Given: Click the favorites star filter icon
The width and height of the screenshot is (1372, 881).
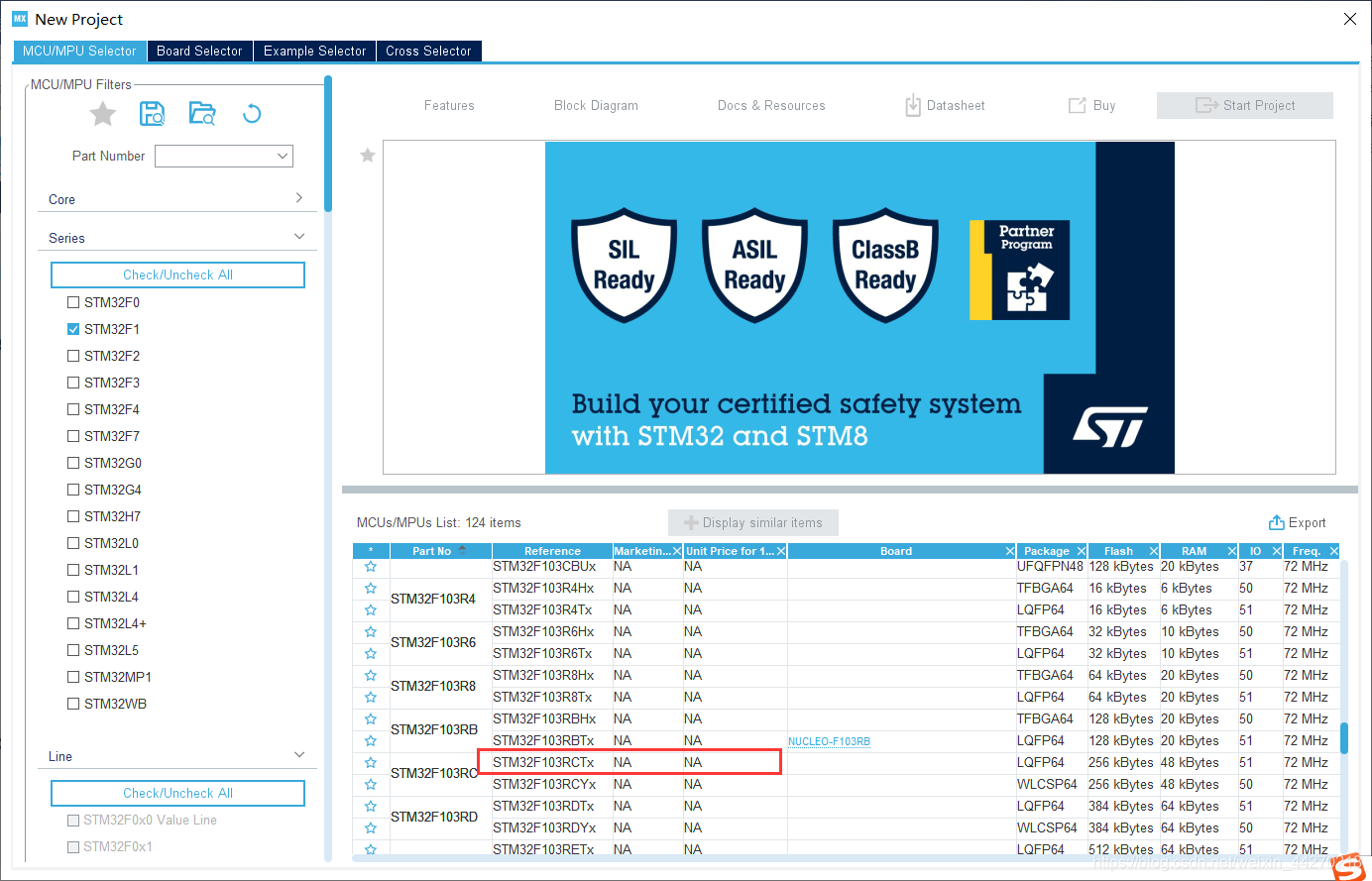Looking at the screenshot, I should (x=103, y=114).
